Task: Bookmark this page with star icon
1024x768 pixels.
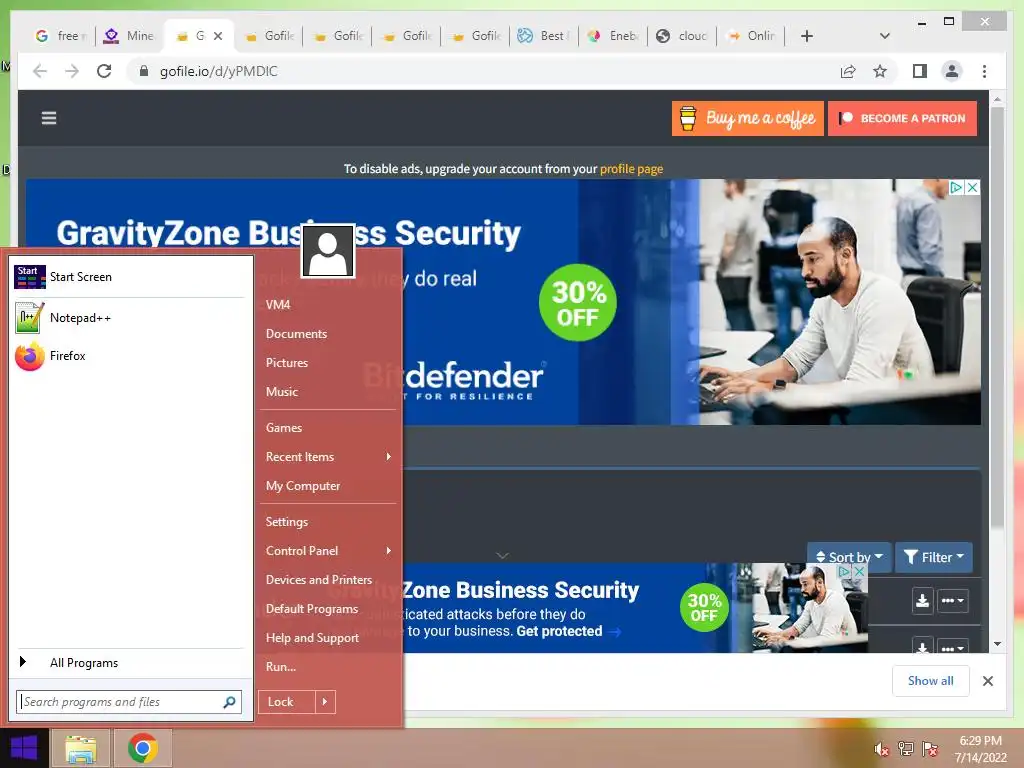Action: (880, 71)
